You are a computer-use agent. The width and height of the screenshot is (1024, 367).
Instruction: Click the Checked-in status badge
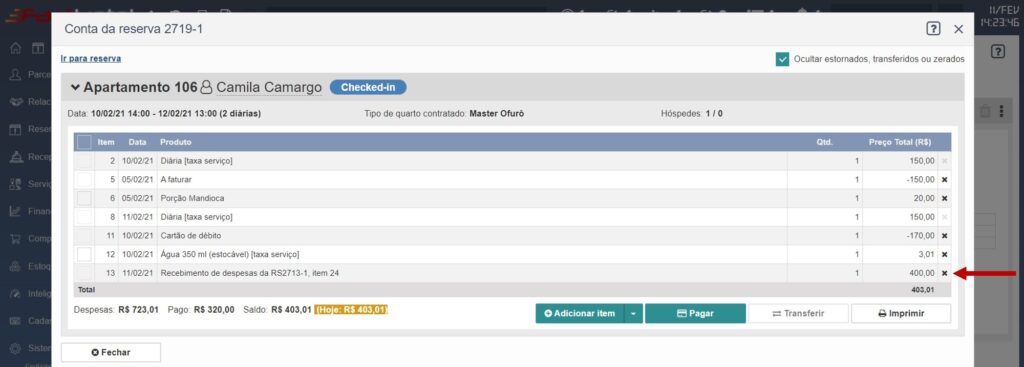point(368,87)
